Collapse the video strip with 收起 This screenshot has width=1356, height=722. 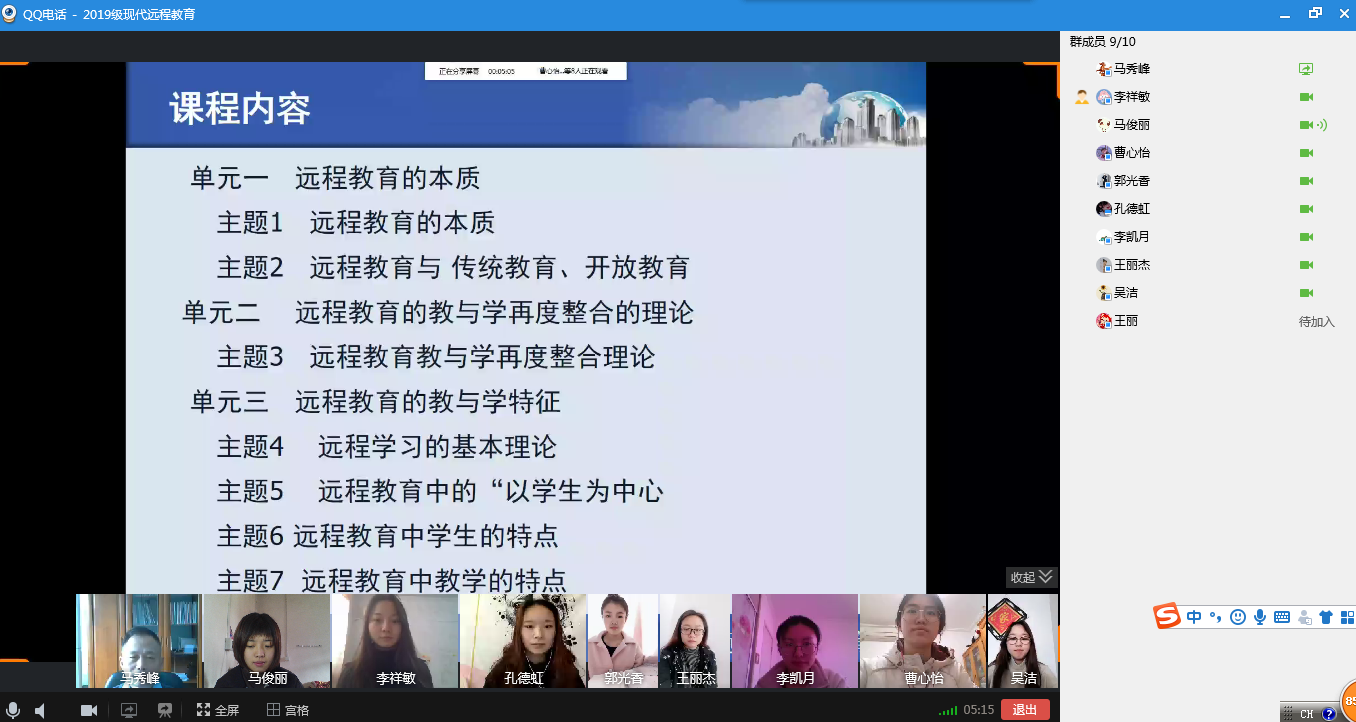1031,577
